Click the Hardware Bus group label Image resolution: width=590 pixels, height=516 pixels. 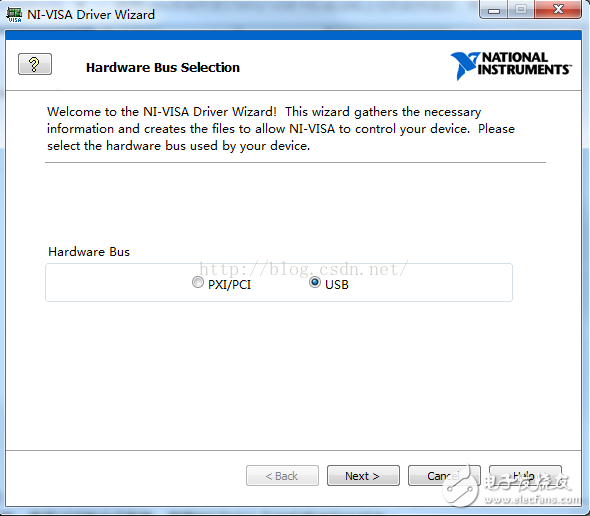coord(89,251)
